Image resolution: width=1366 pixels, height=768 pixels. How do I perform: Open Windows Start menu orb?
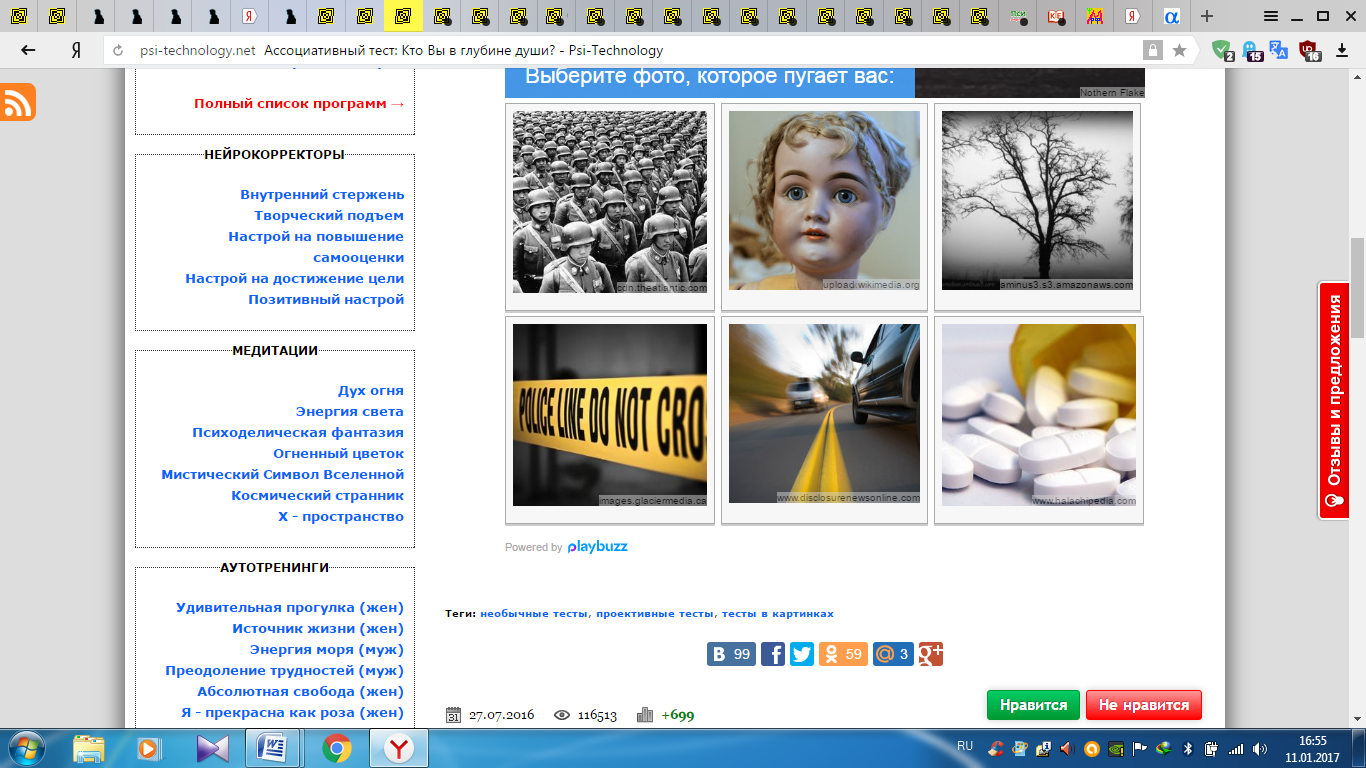point(27,748)
